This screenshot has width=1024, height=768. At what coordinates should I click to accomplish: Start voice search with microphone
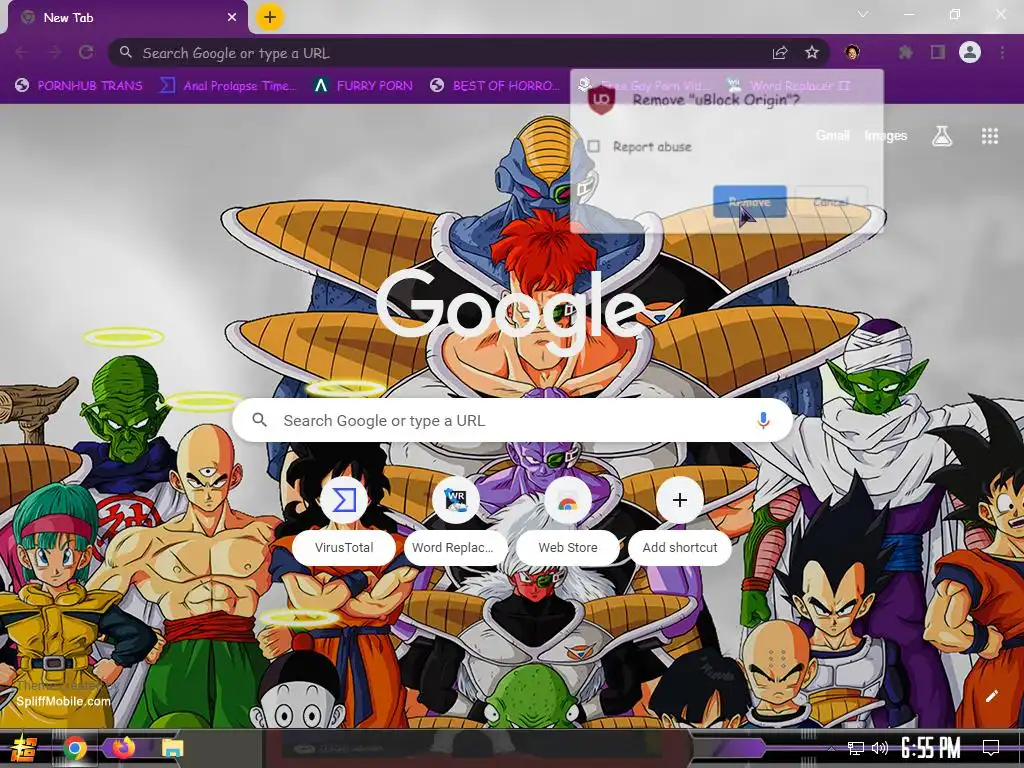coord(763,421)
